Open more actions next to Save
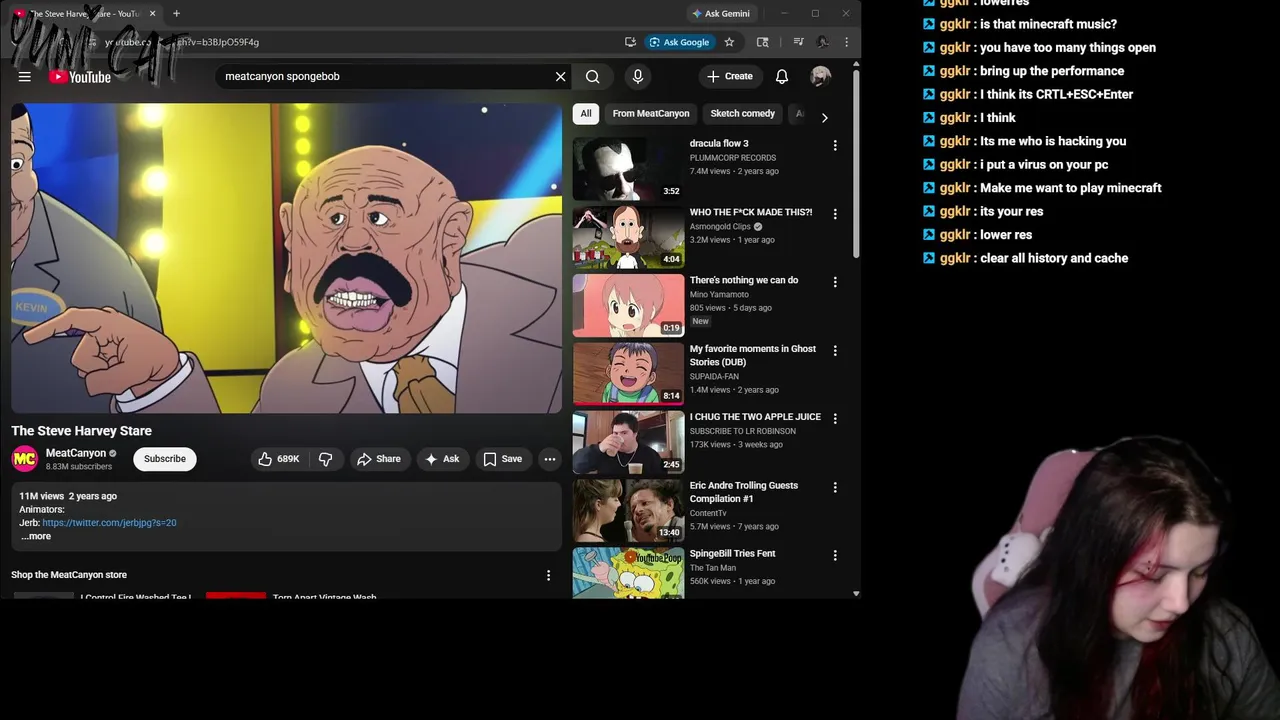 click(x=550, y=459)
